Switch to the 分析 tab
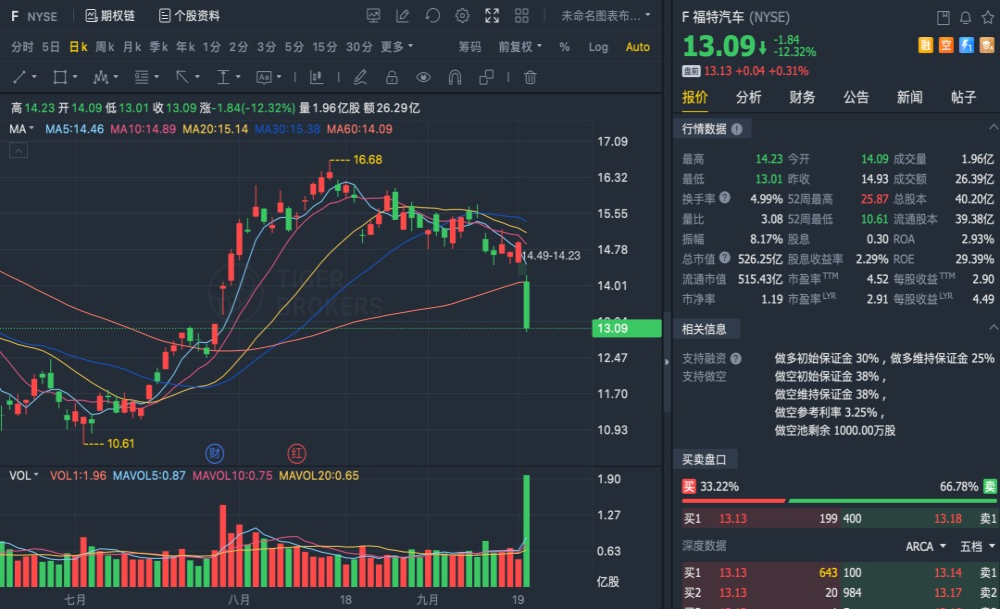This screenshot has width=1000, height=609. click(x=748, y=97)
